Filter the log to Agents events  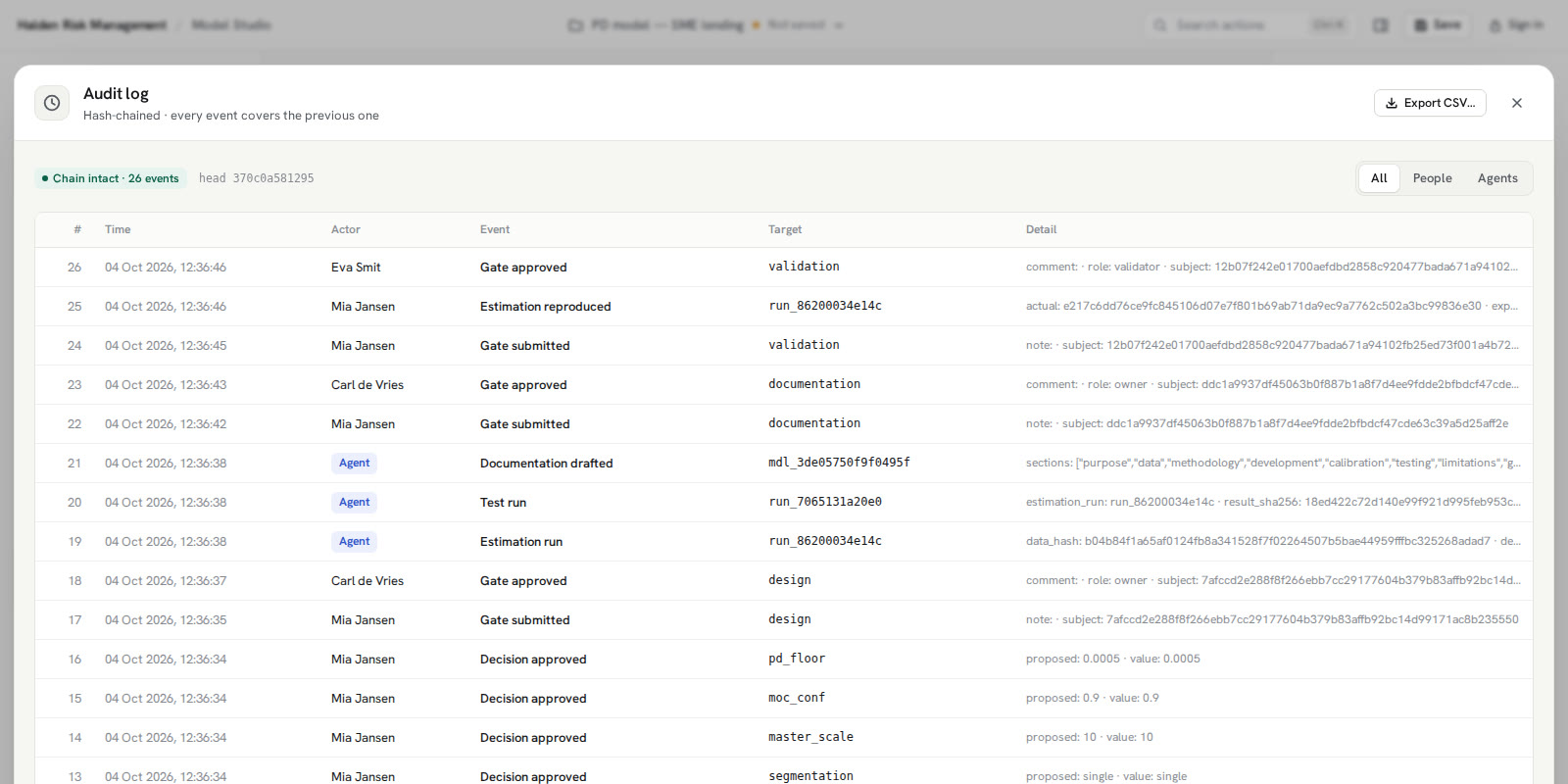coord(1497,178)
